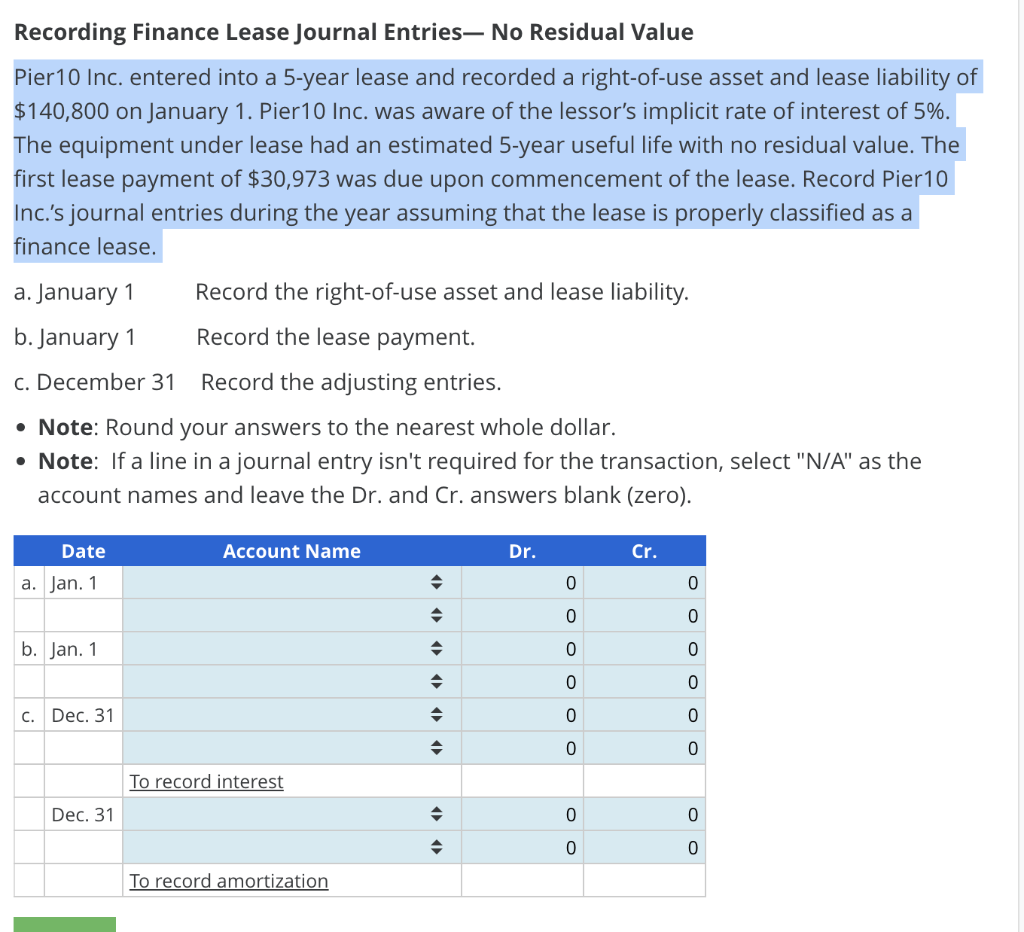The width and height of the screenshot is (1024, 932).
Task: Open the account dropdown below the Dec. 31 interest row
Action: 436,748
